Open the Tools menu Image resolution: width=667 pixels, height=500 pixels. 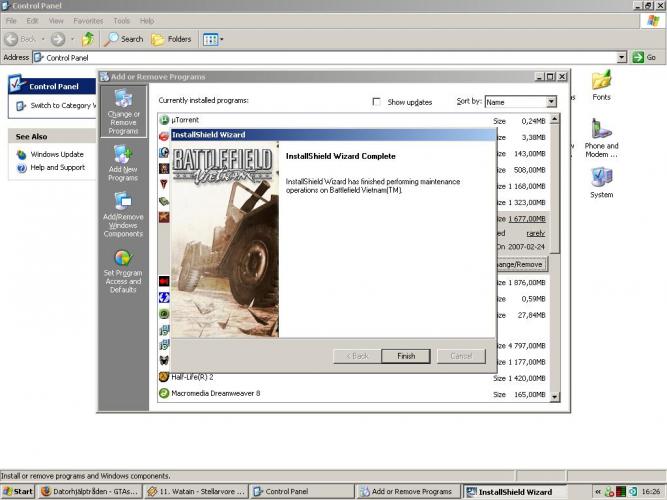(x=121, y=20)
